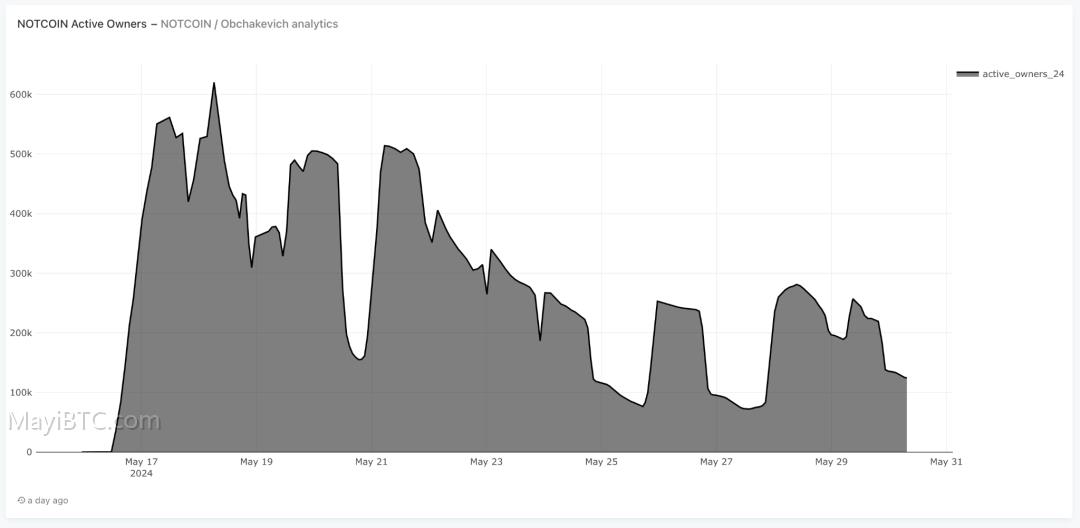Click the 600k y-axis tick label

tap(21, 94)
